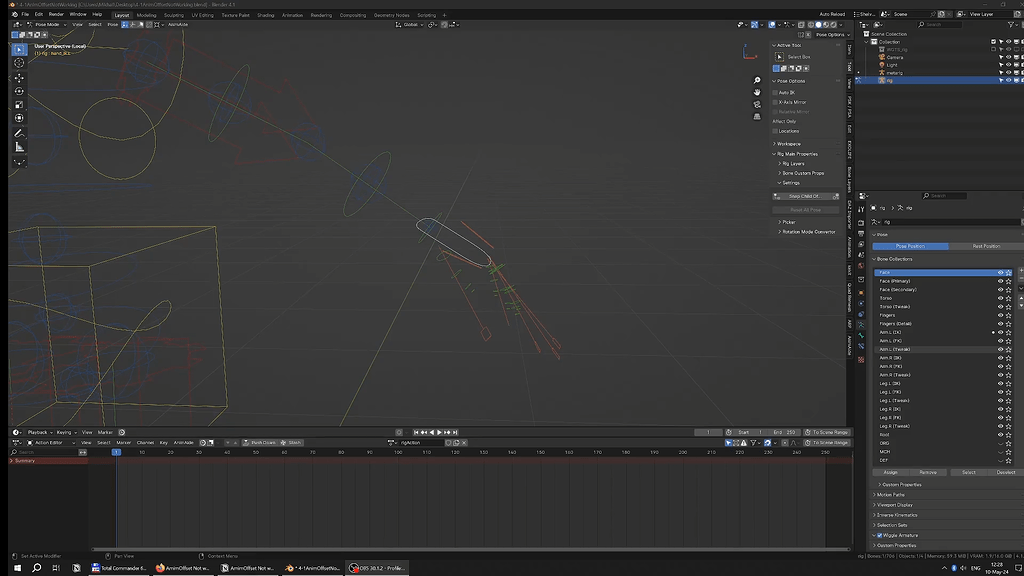The width and height of the screenshot is (1024, 576).
Task: Choose the Scale tool
Action: 19,104
